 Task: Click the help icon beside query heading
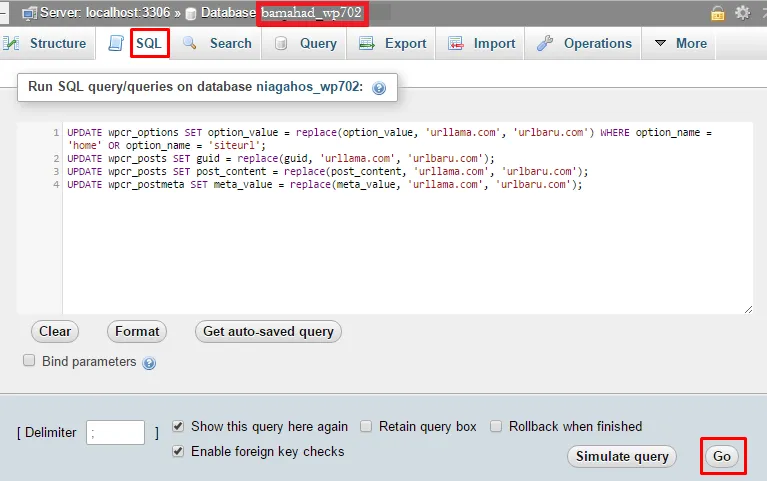(379, 88)
